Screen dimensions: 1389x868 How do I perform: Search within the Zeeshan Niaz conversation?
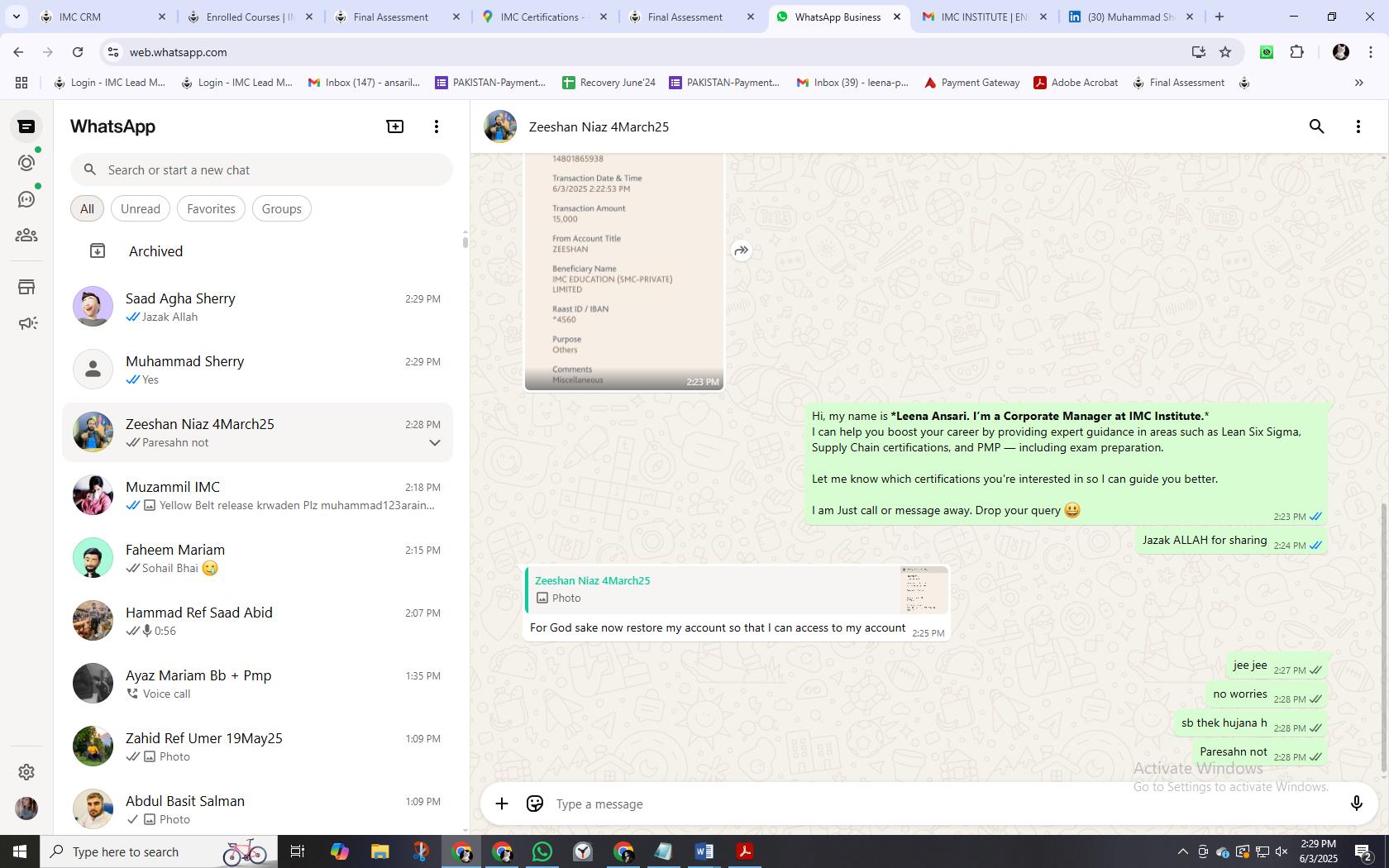click(x=1317, y=126)
